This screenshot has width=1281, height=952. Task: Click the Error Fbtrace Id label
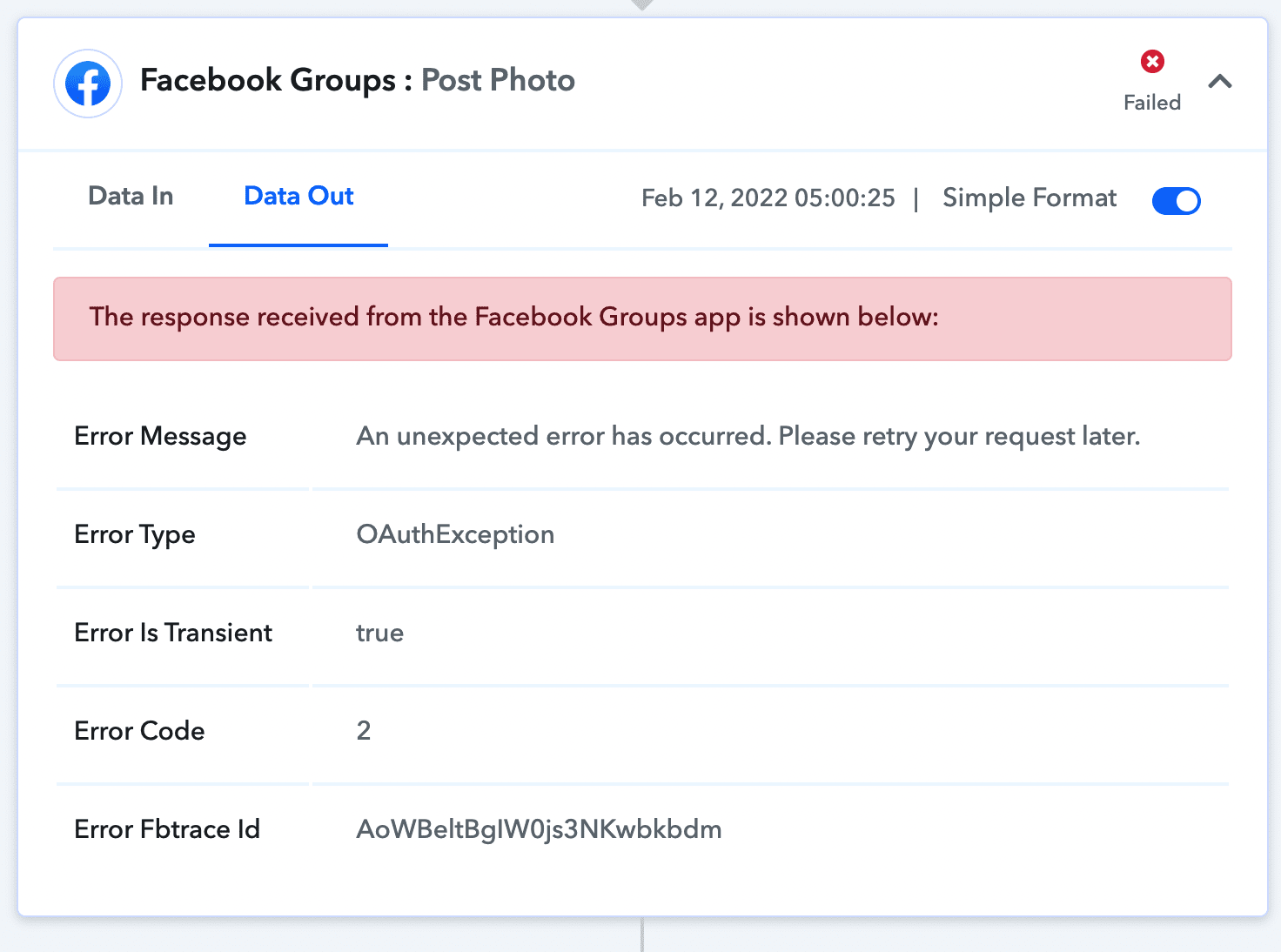[167, 829]
